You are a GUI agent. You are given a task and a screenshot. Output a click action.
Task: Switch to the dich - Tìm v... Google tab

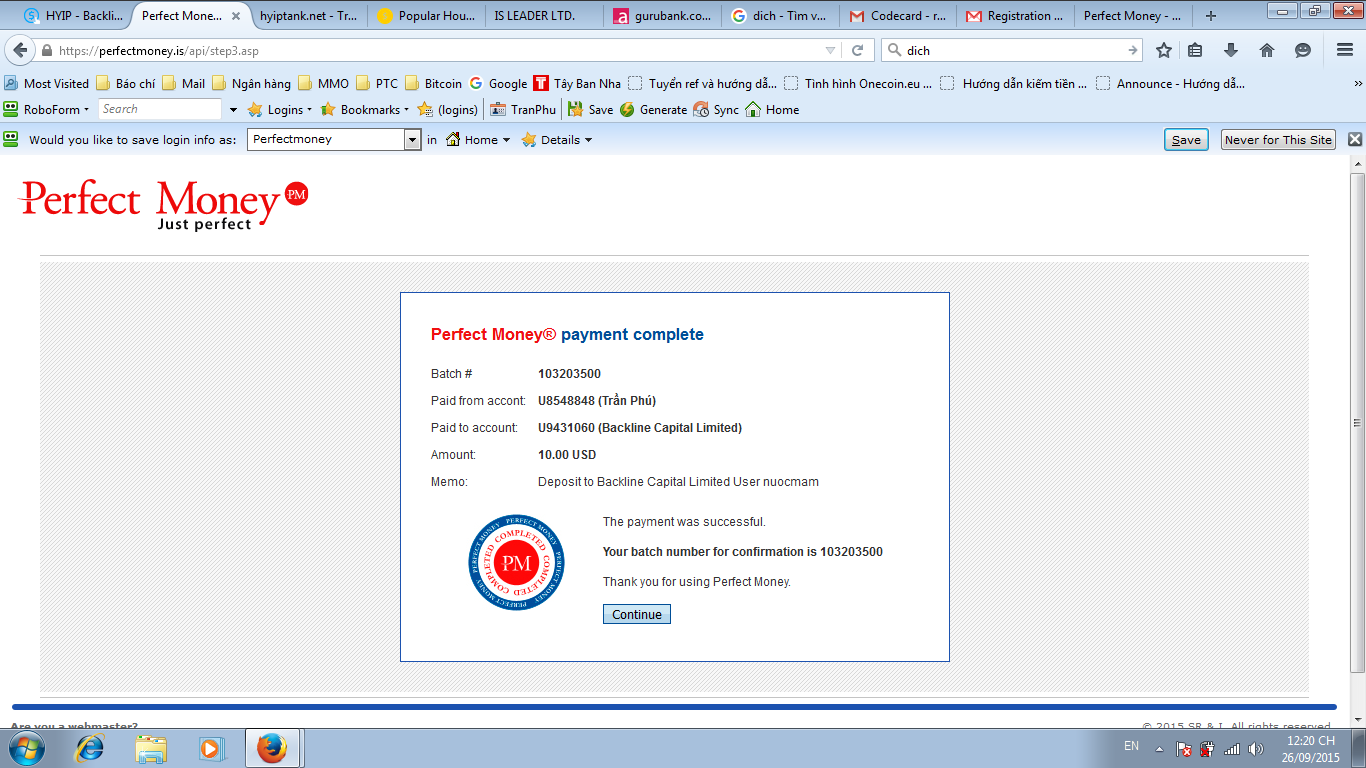779,16
